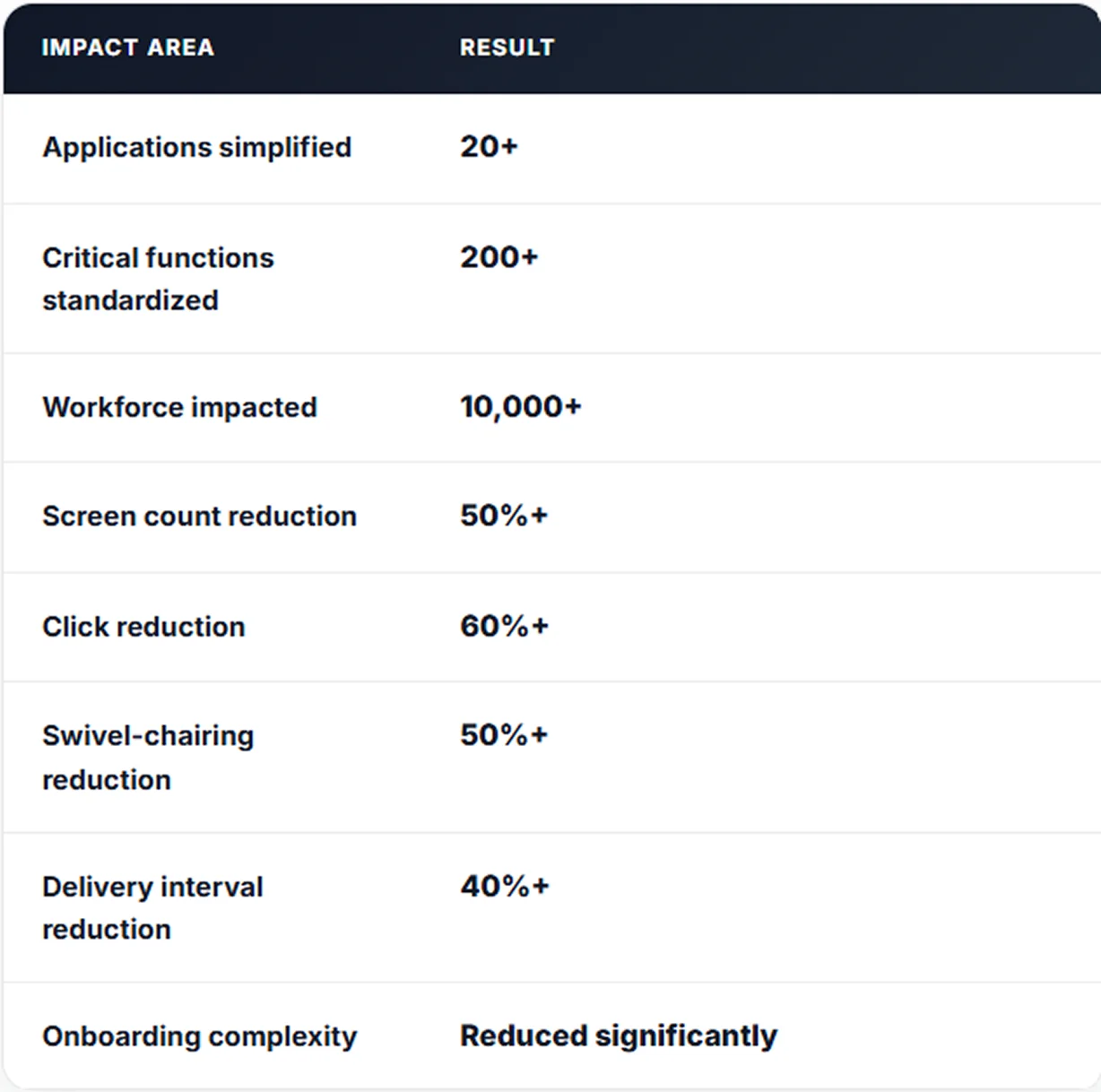1101x1092 pixels.
Task: Click the IMPACT AREA column header
Action: point(127,48)
